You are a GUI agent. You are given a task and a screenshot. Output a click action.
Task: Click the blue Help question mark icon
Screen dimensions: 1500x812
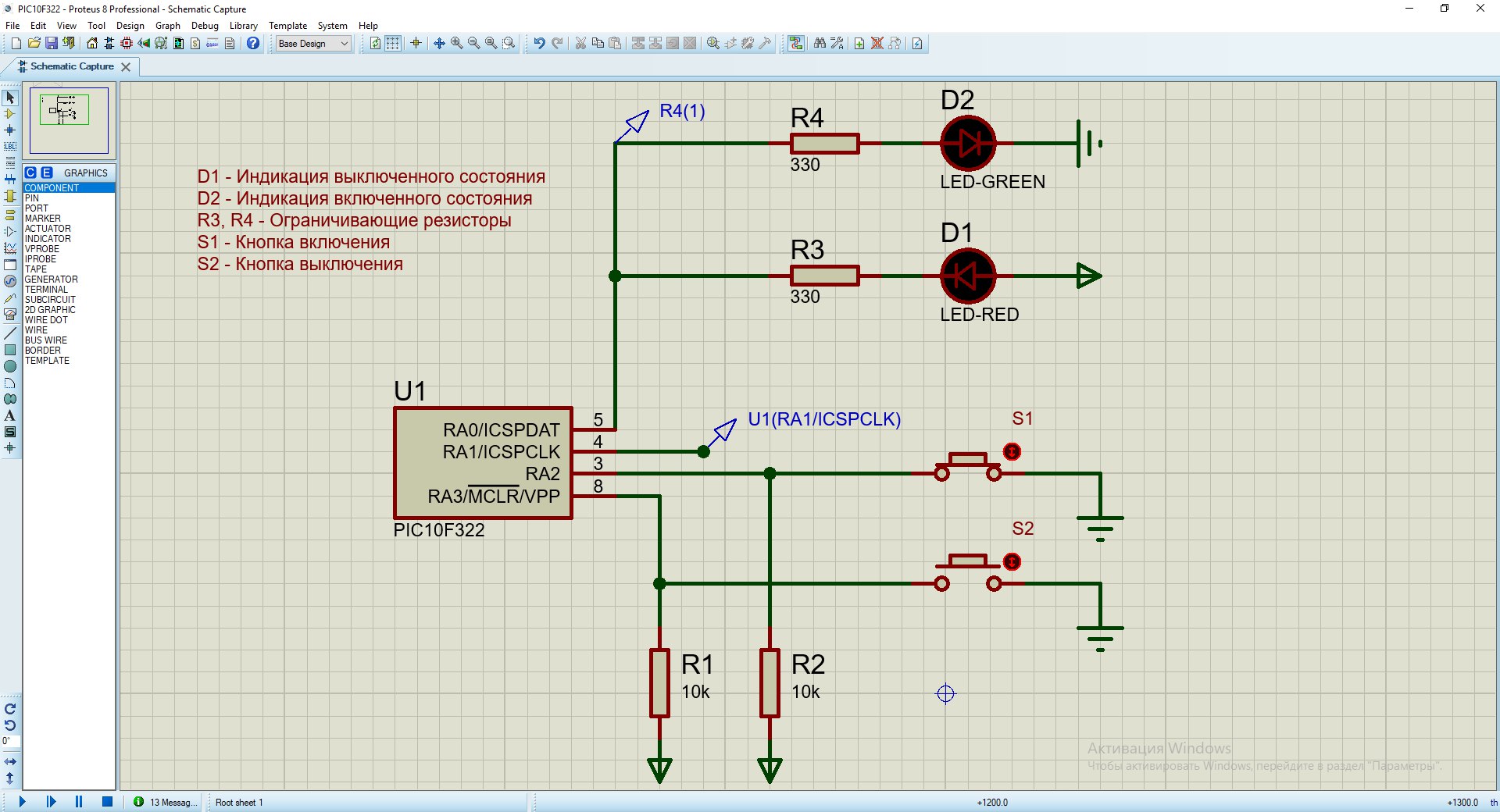tap(253, 44)
